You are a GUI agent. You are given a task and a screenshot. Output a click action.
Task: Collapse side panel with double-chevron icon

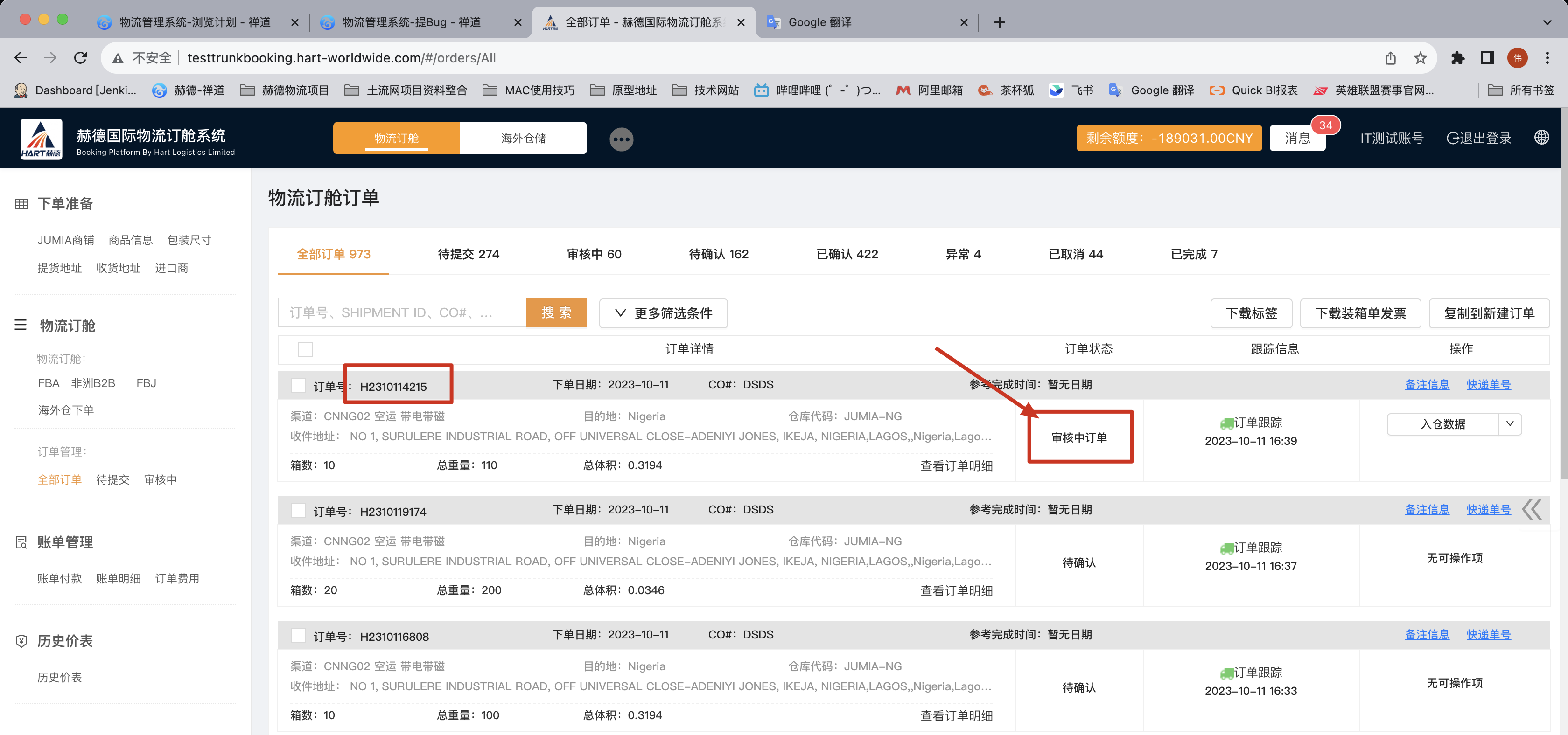pyautogui.click(x=1532, y=509)
